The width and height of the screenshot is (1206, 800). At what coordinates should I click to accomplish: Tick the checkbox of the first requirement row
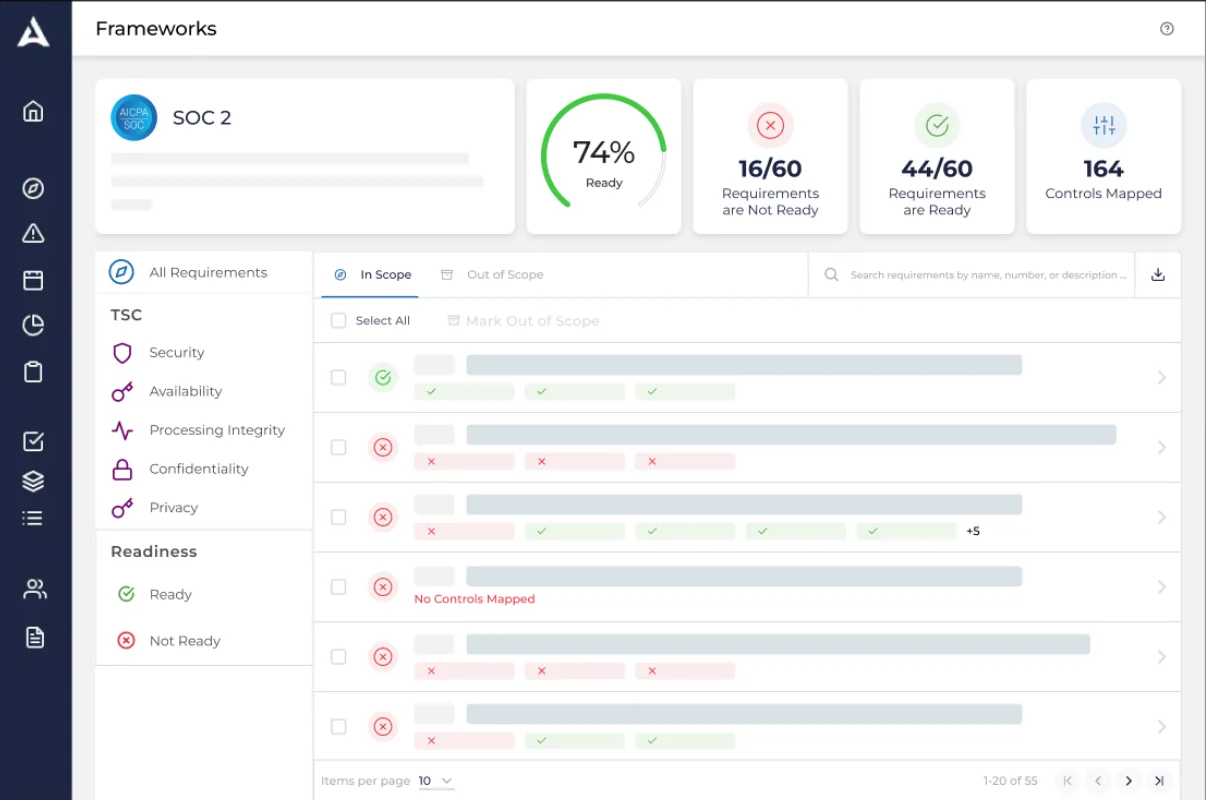tap(338, 378)
